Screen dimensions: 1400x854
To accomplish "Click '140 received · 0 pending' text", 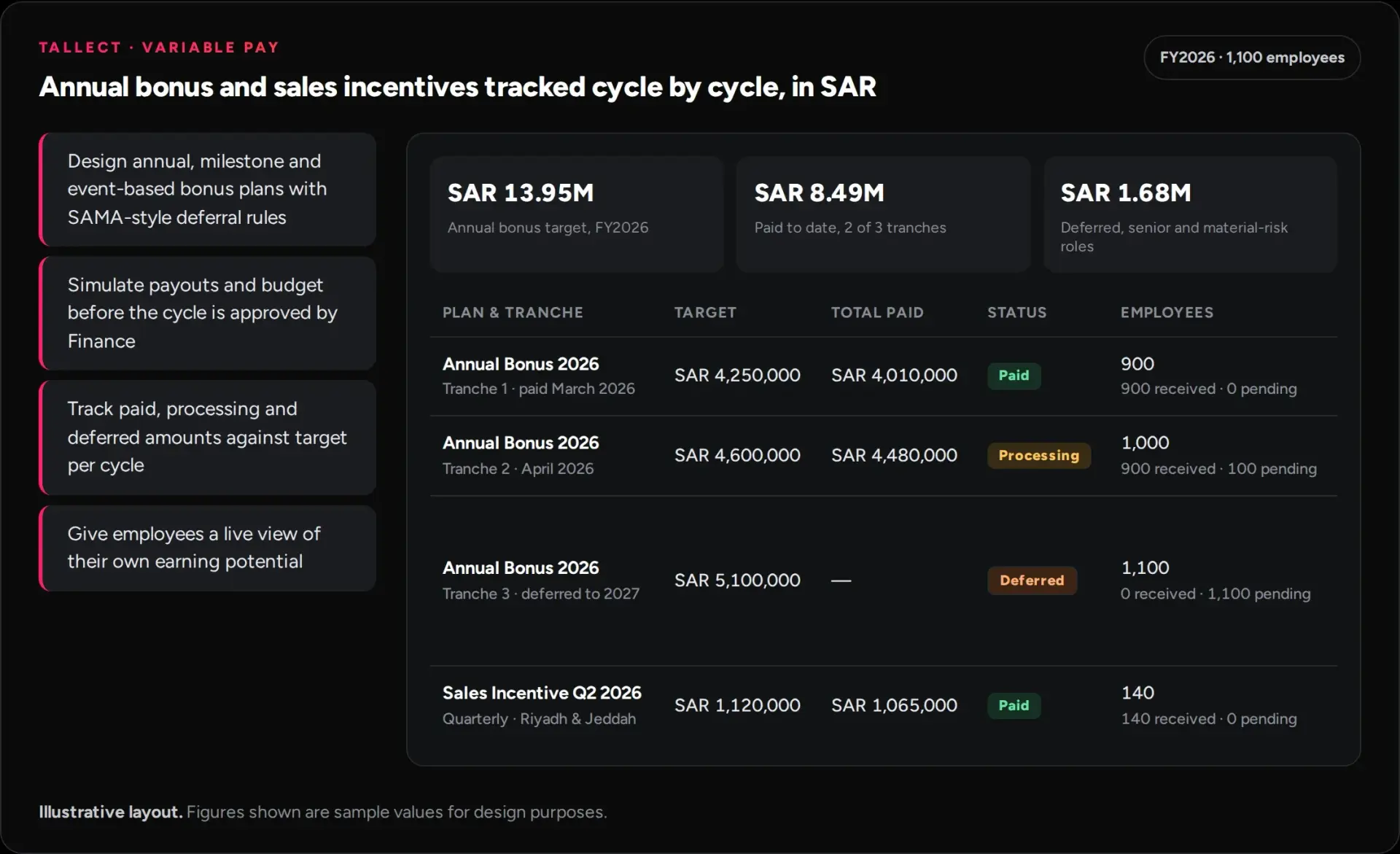I will pos(1208,719).
